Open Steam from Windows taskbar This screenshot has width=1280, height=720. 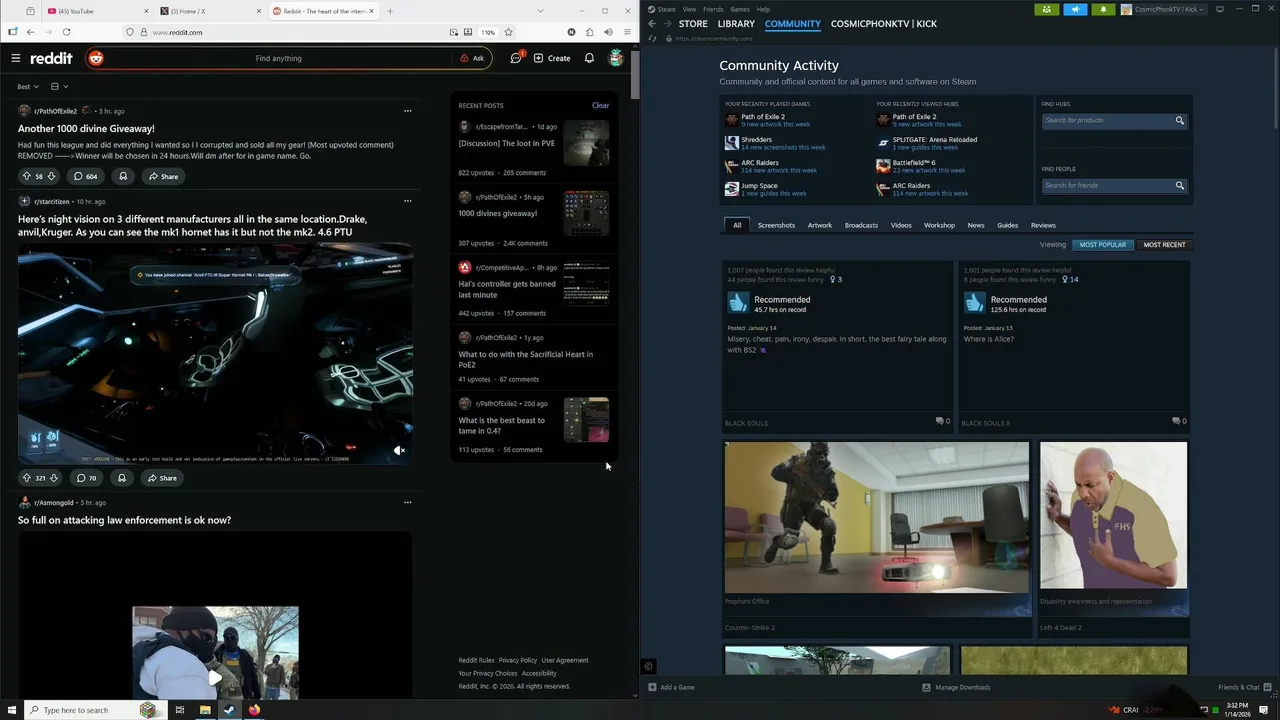229,710
